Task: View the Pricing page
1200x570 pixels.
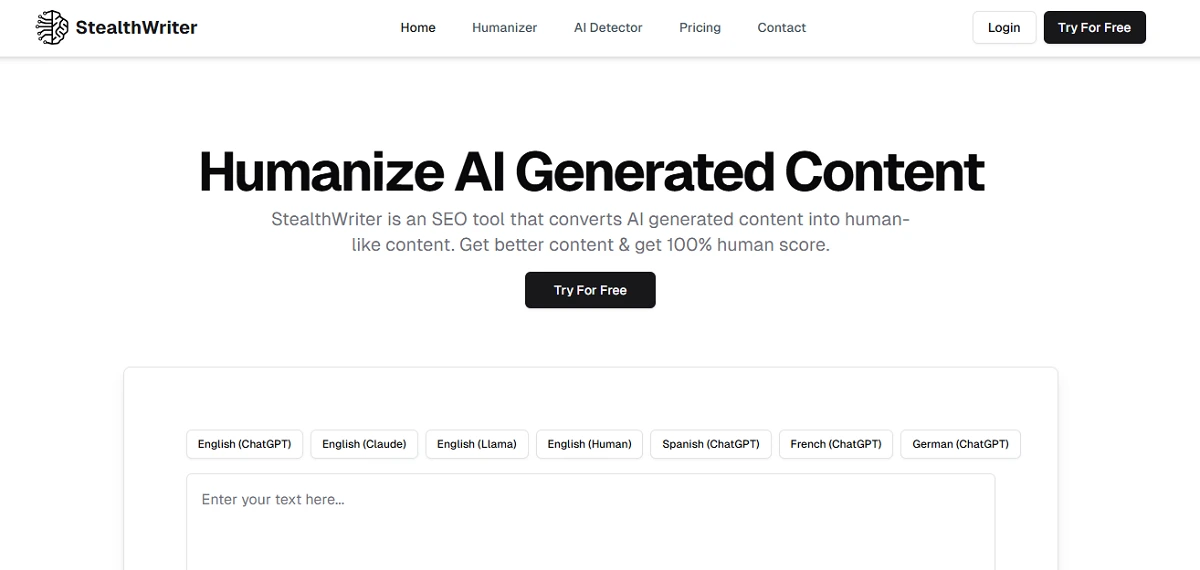Action: (x=700, y=28)
